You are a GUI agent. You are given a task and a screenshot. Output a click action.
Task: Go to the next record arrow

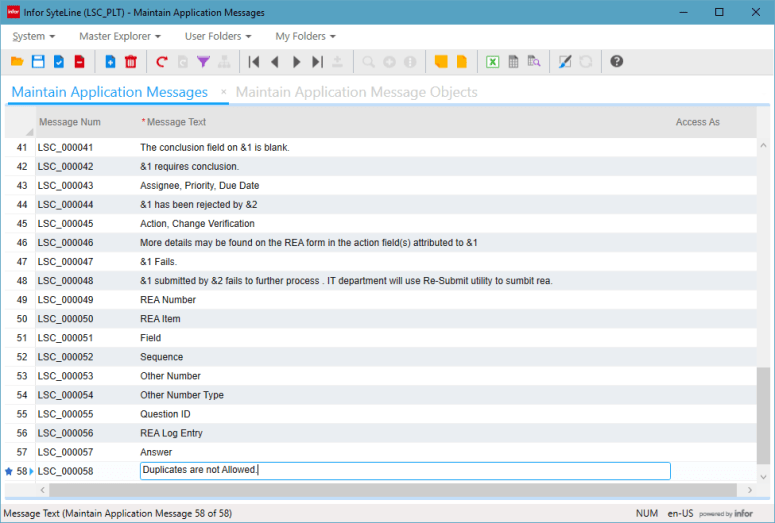tap(297, 62)
